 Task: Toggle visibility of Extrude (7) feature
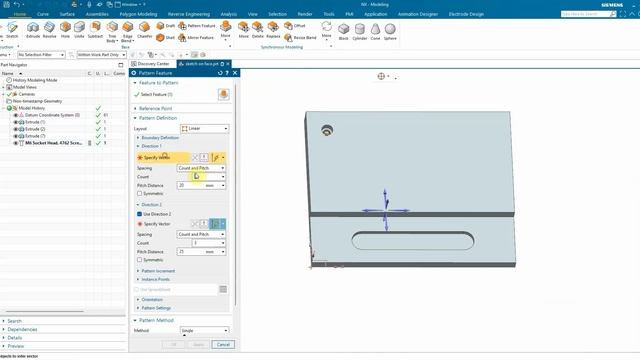(16, 136)
